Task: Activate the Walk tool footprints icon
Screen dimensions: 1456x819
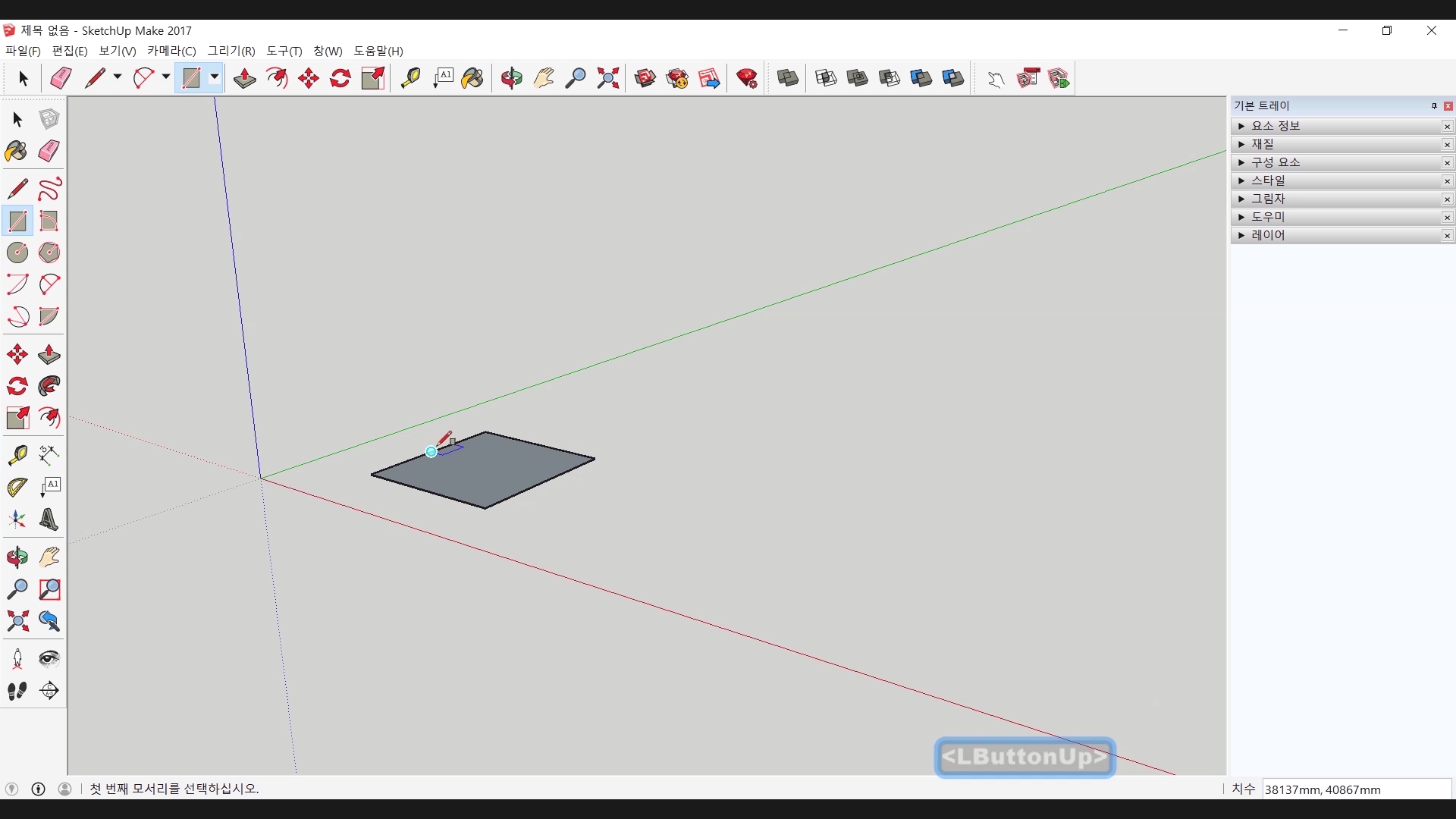Action: point(17,691)
